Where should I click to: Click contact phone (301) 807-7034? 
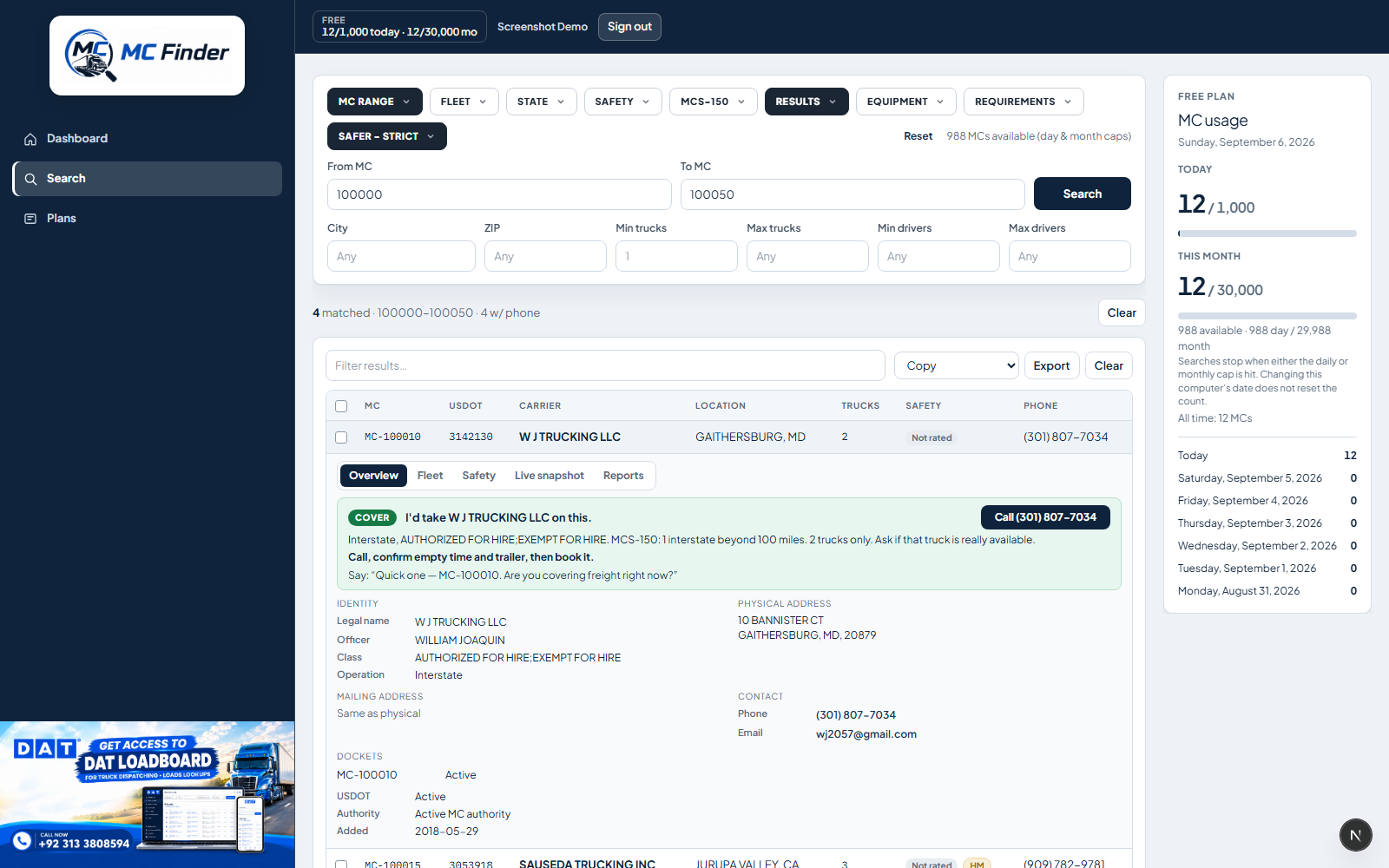click(856, 715)
